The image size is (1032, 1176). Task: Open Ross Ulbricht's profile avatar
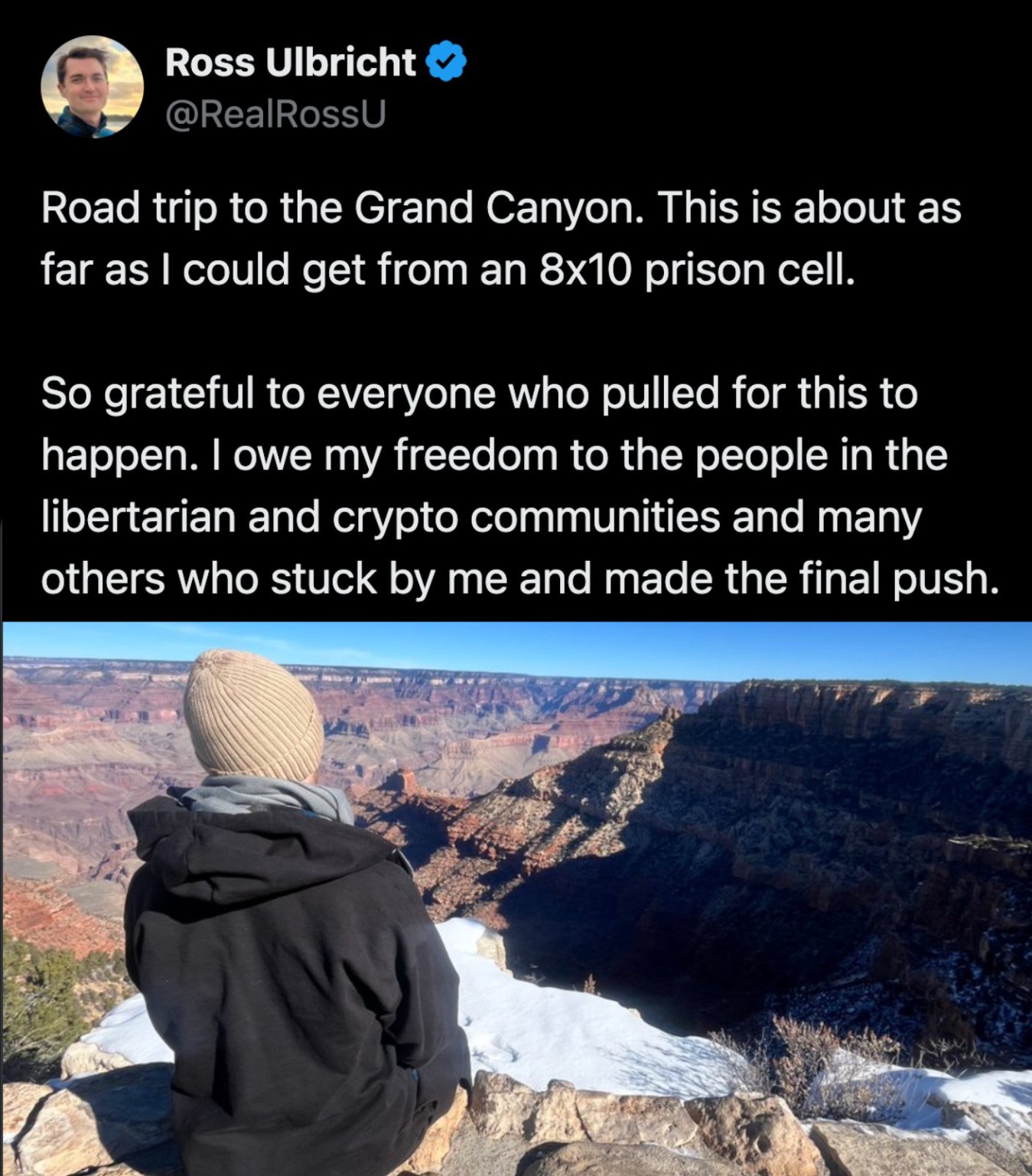tap(93, 86)
